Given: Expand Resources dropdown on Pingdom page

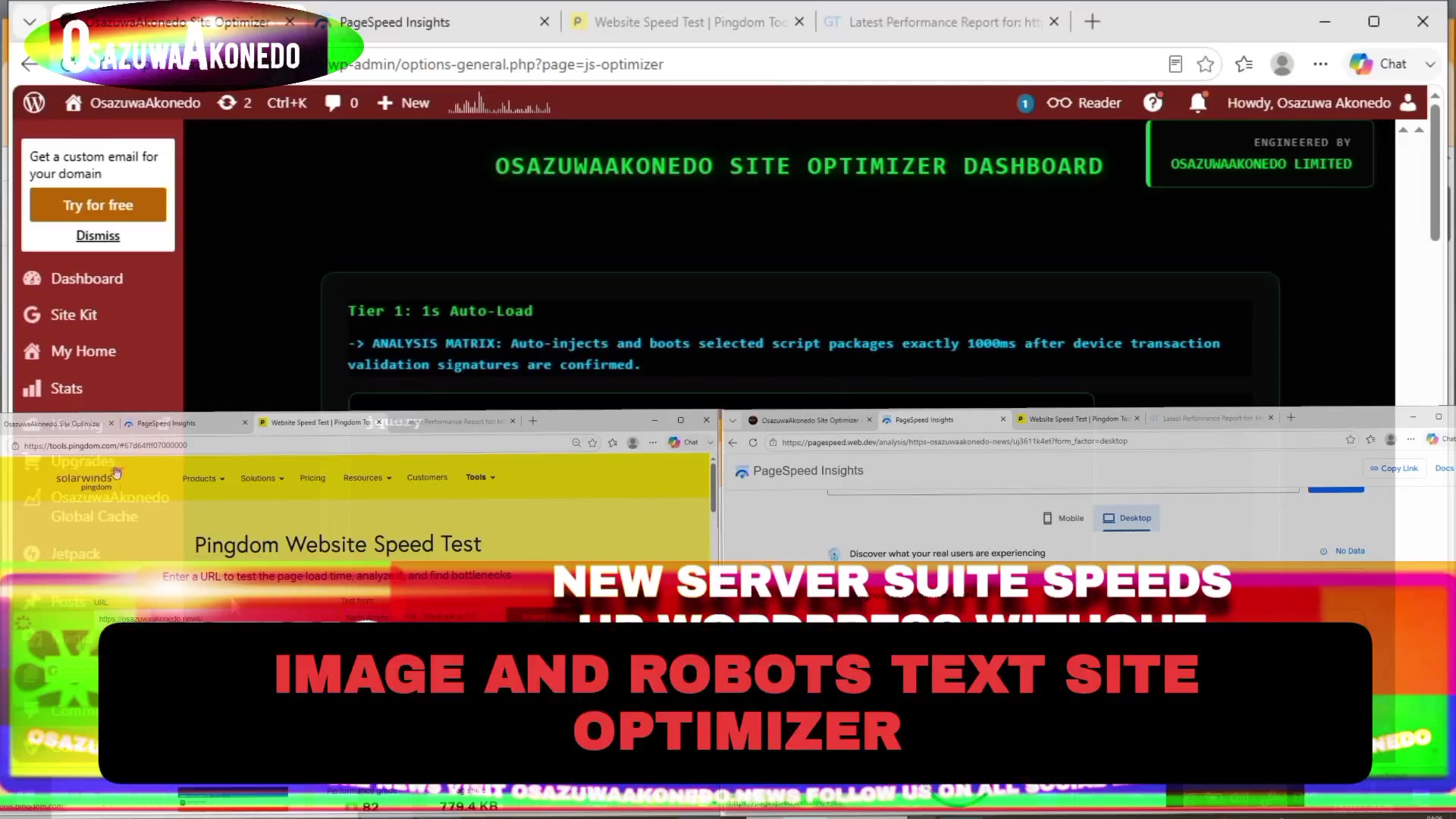Looking at the screenshot, I should coord(367,478).
